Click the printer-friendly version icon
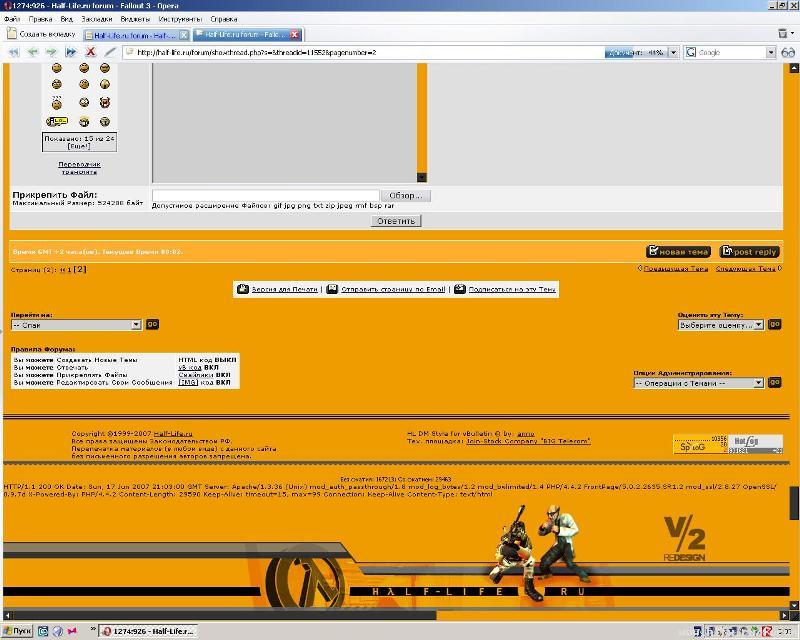 click(x=242, y=289)
